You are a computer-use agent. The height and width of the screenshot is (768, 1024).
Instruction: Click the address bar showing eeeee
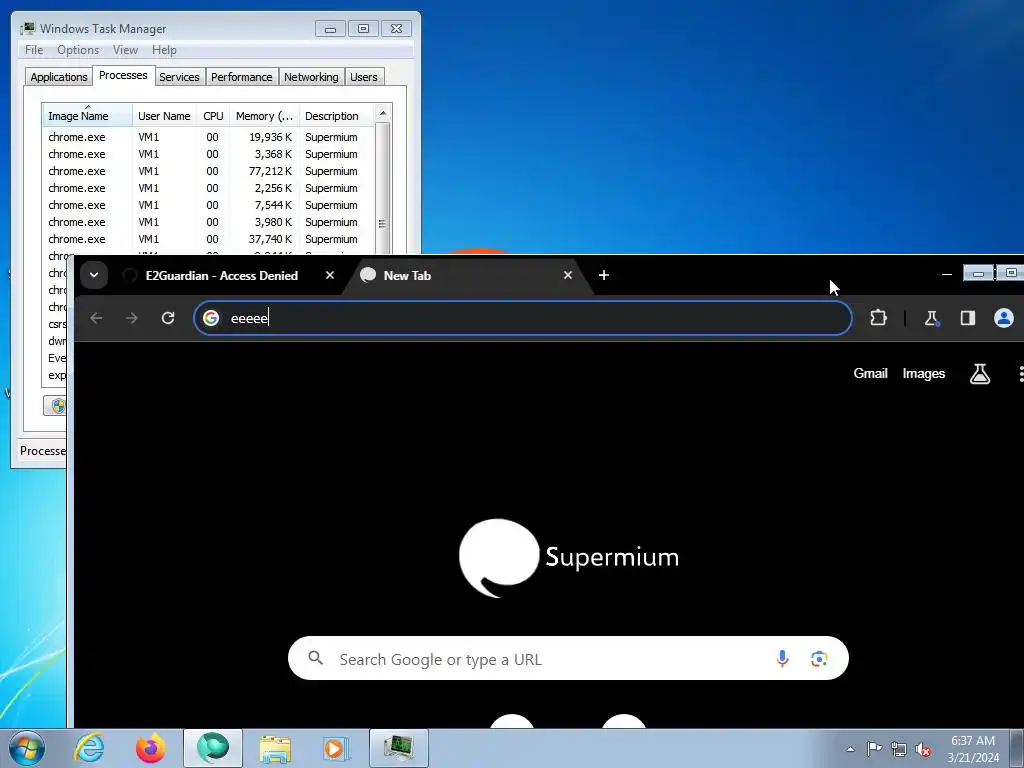(522, 318)
